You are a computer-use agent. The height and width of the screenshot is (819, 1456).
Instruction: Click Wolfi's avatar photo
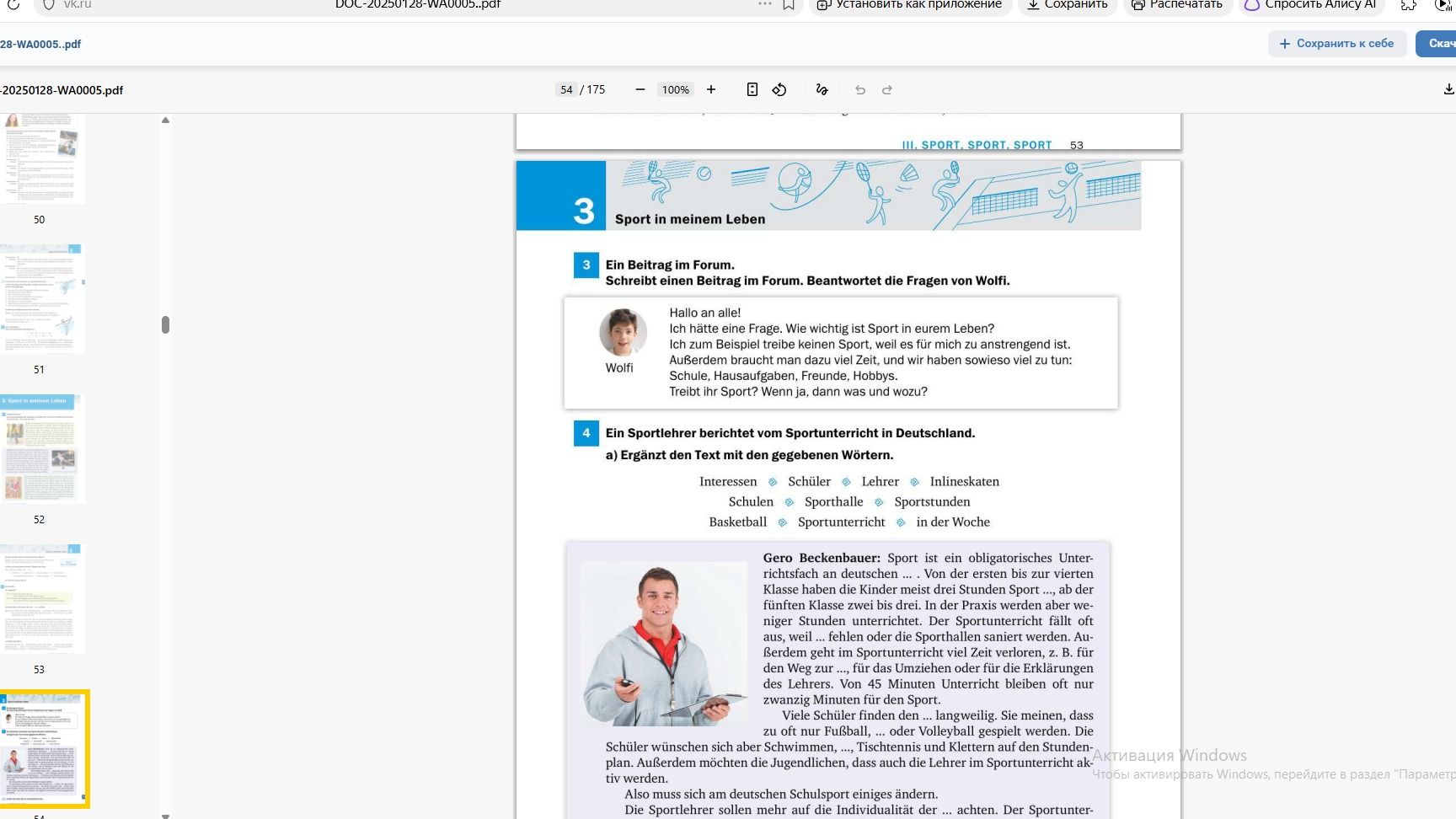[623, 332]
